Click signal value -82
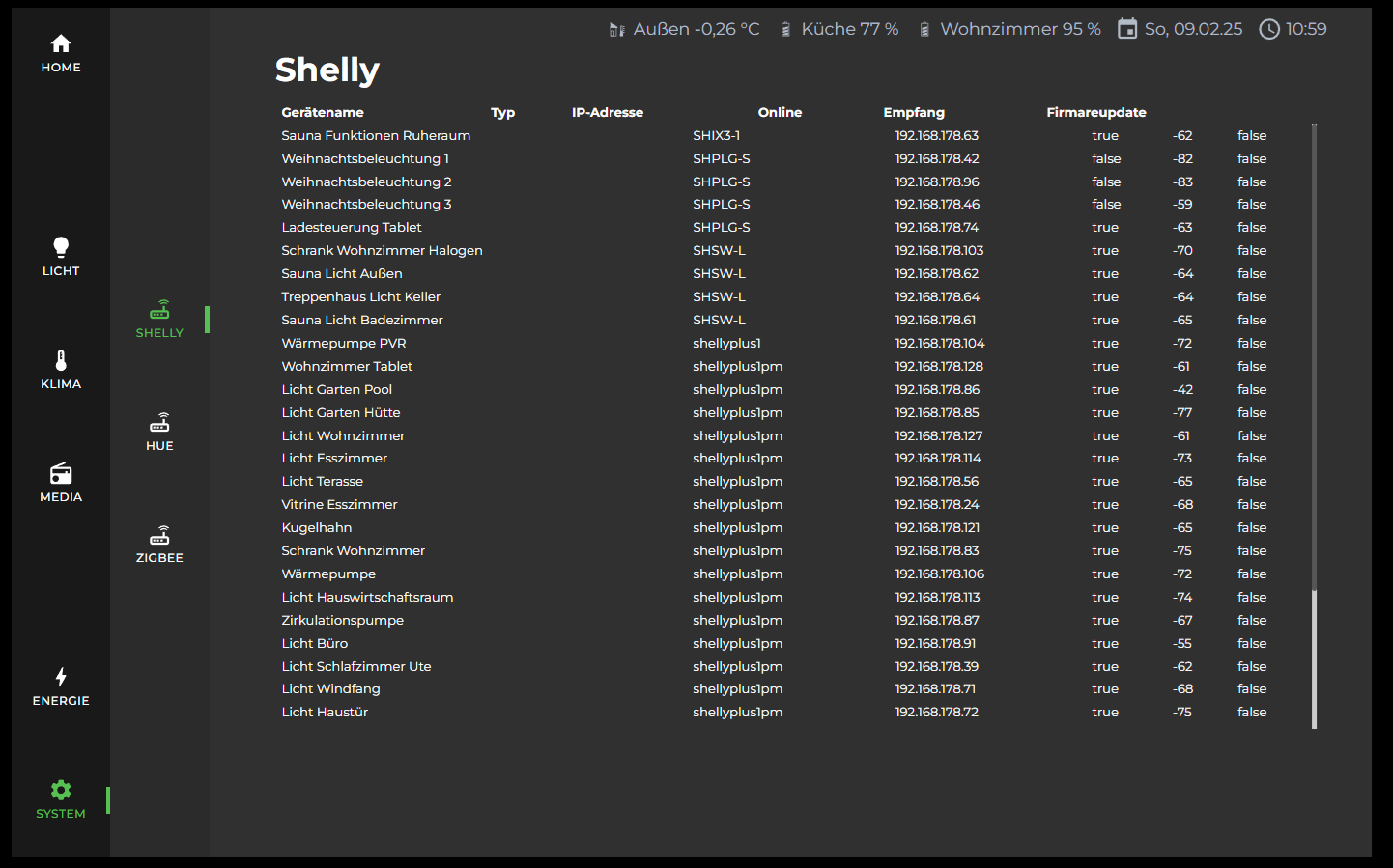Viewport: 1393px width, 868px height. pos(1183,159)
